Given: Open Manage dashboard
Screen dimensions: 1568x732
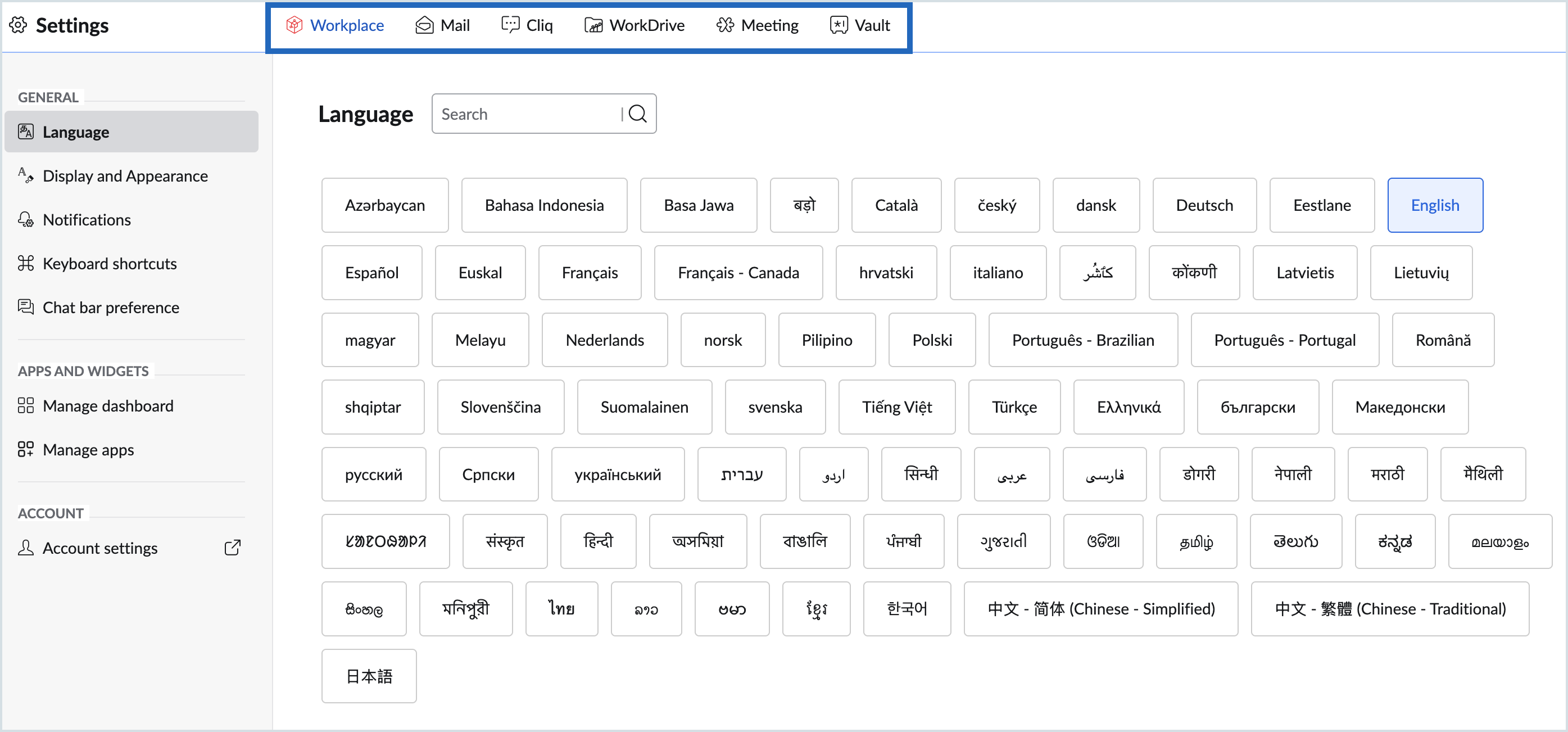Looking at the screenshot, I should tap(132, 405).
